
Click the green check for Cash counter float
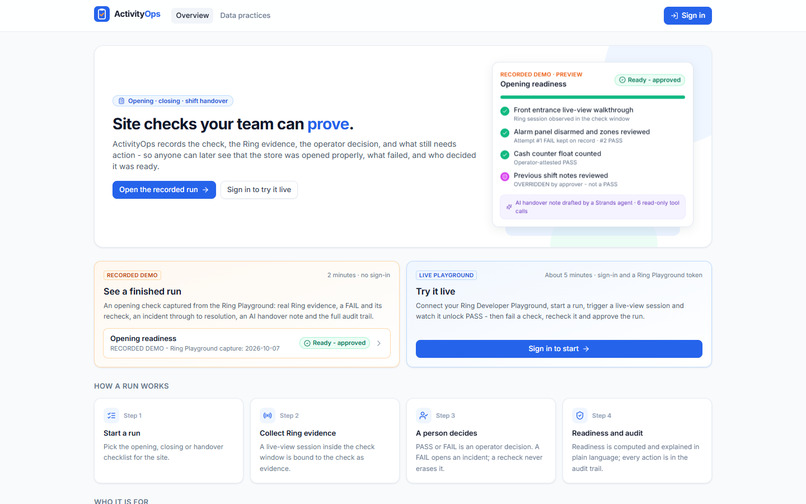505,154
